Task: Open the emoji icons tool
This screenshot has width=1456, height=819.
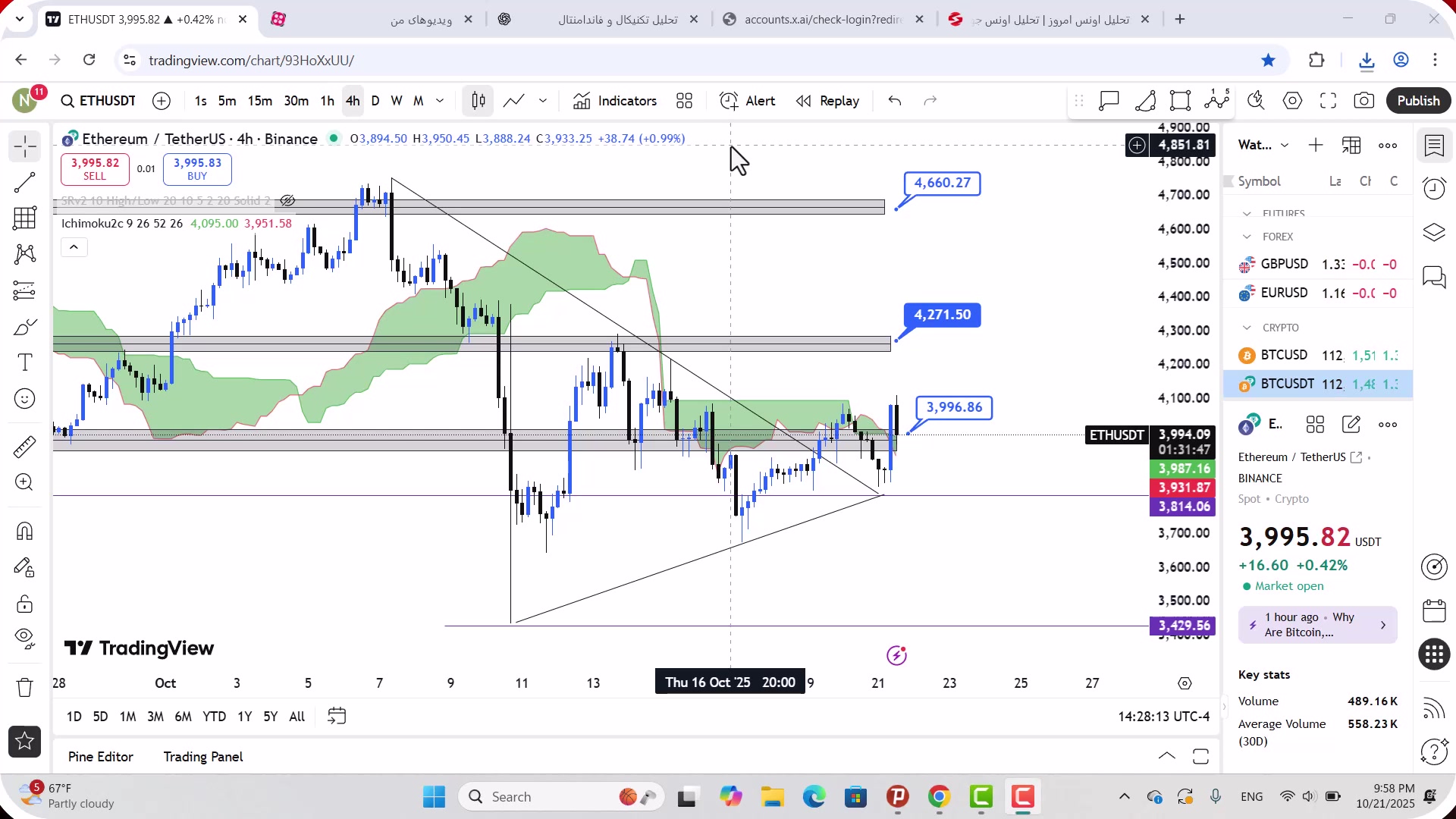Action: coord(25,399)
